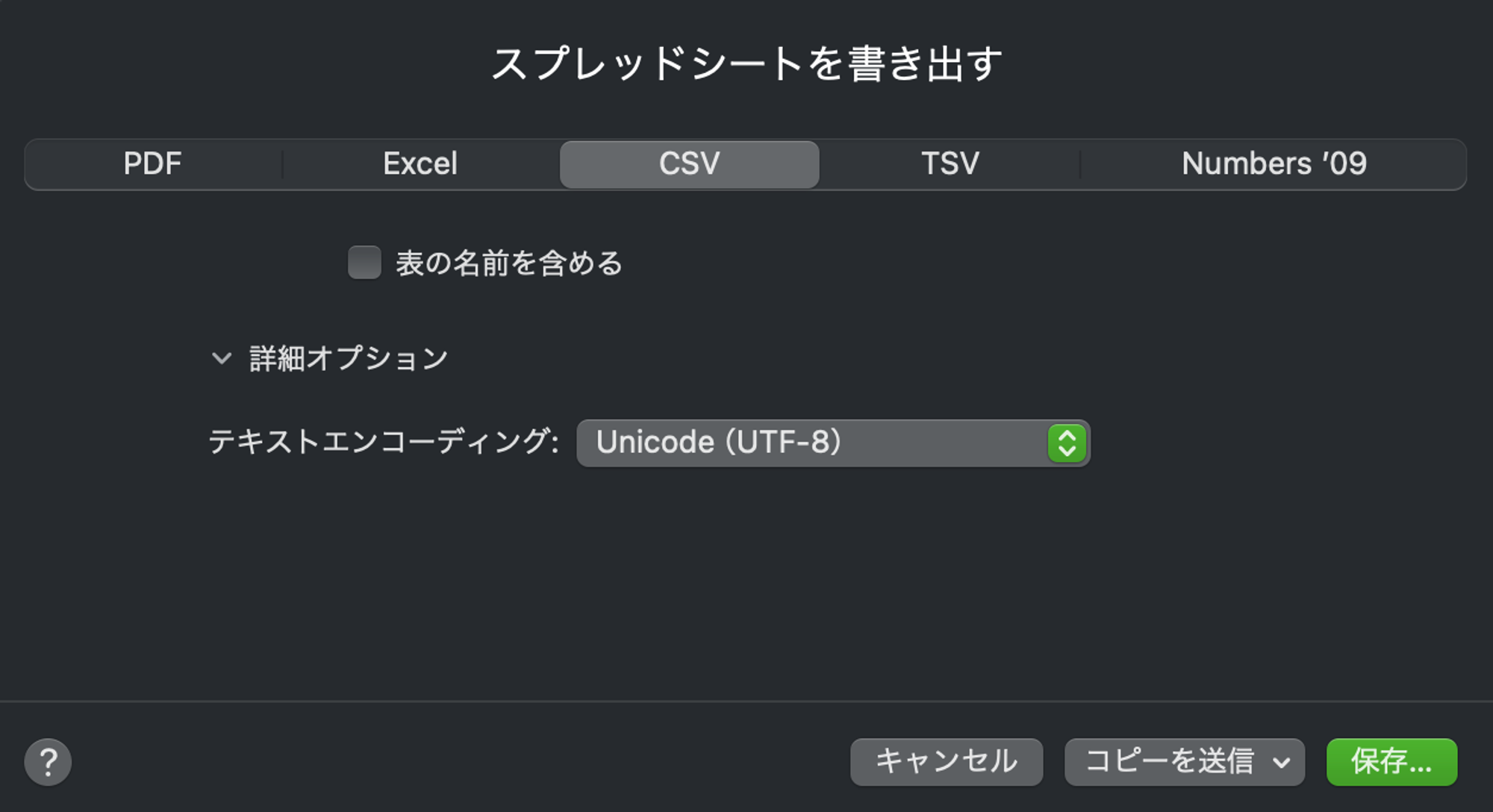Click the horizontal divider above the bottom buttons
Image resolution: width=1493 pixels, height=812 pixels.
point(746,702)
